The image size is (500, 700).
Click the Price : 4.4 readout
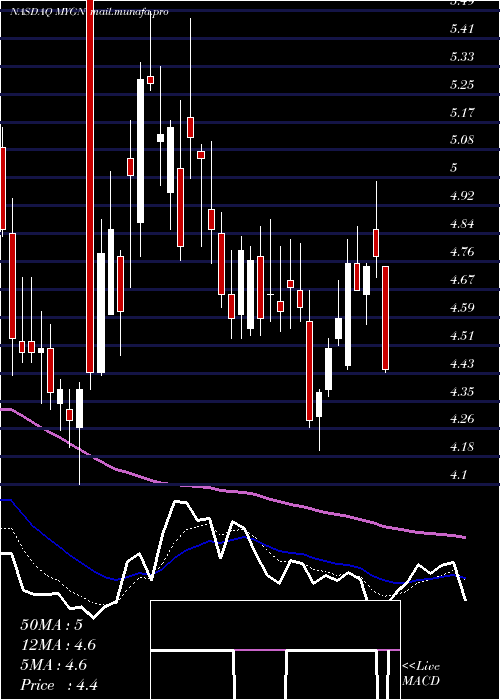[59, 685]
